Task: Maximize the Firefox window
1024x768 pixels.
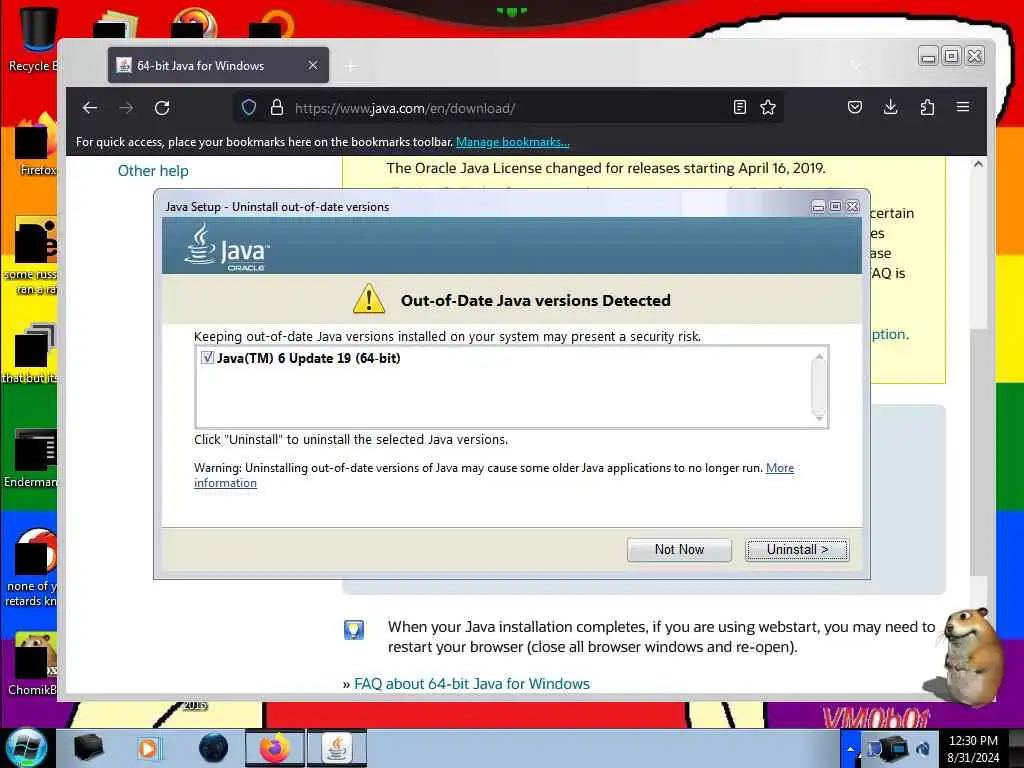Action: coord(952,57)
